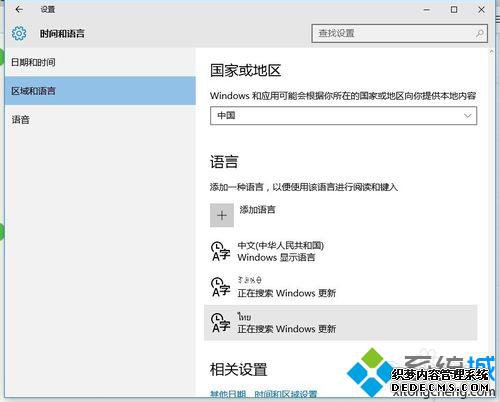Click the plus icon to add language
The image size is (500, 402).
click(222, 215)
